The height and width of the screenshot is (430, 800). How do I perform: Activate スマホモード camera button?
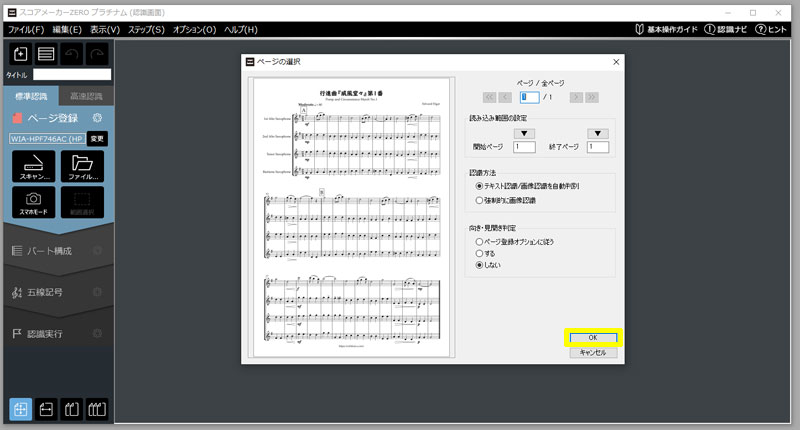34,202
